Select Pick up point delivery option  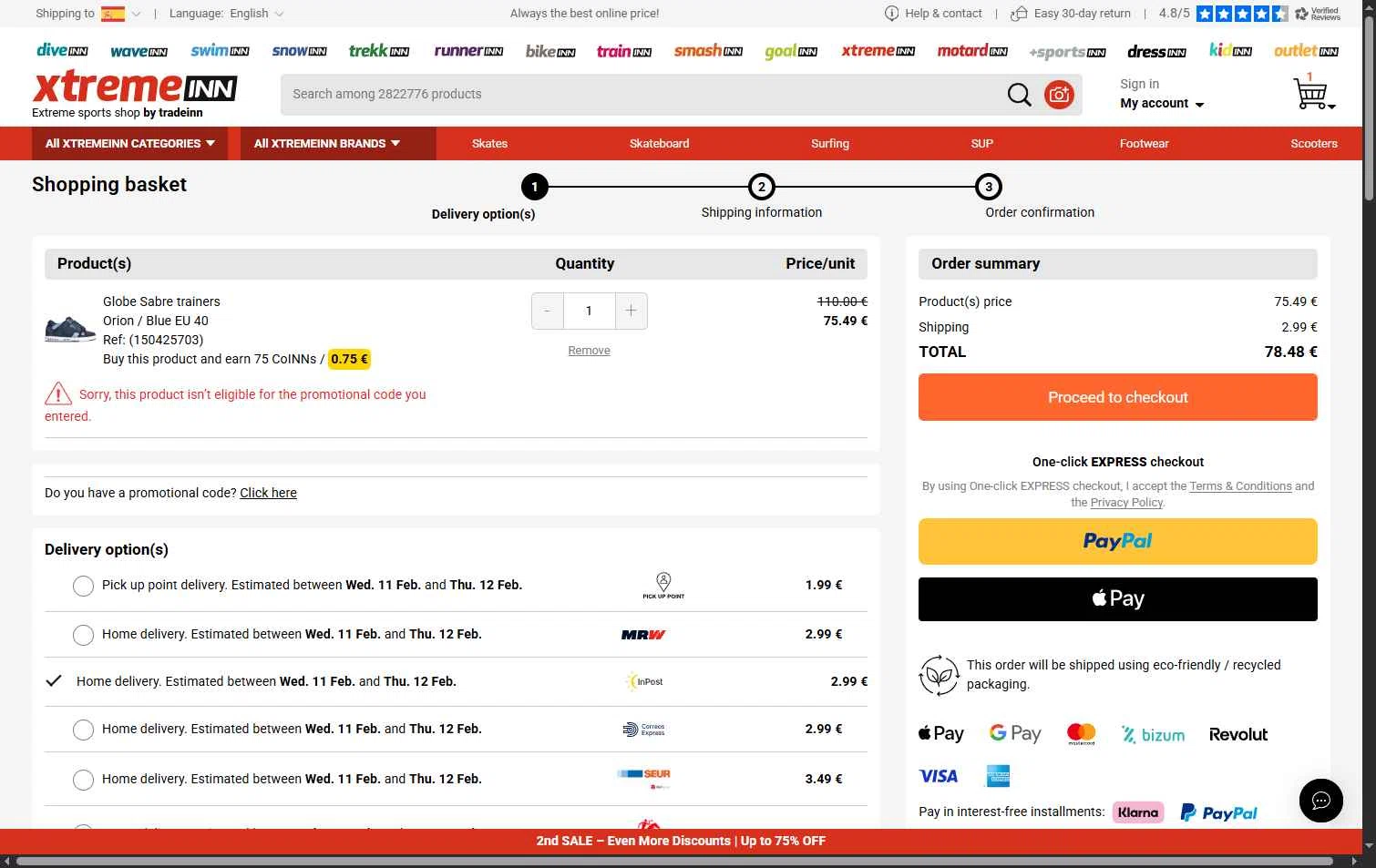click(x=83, y=586)
